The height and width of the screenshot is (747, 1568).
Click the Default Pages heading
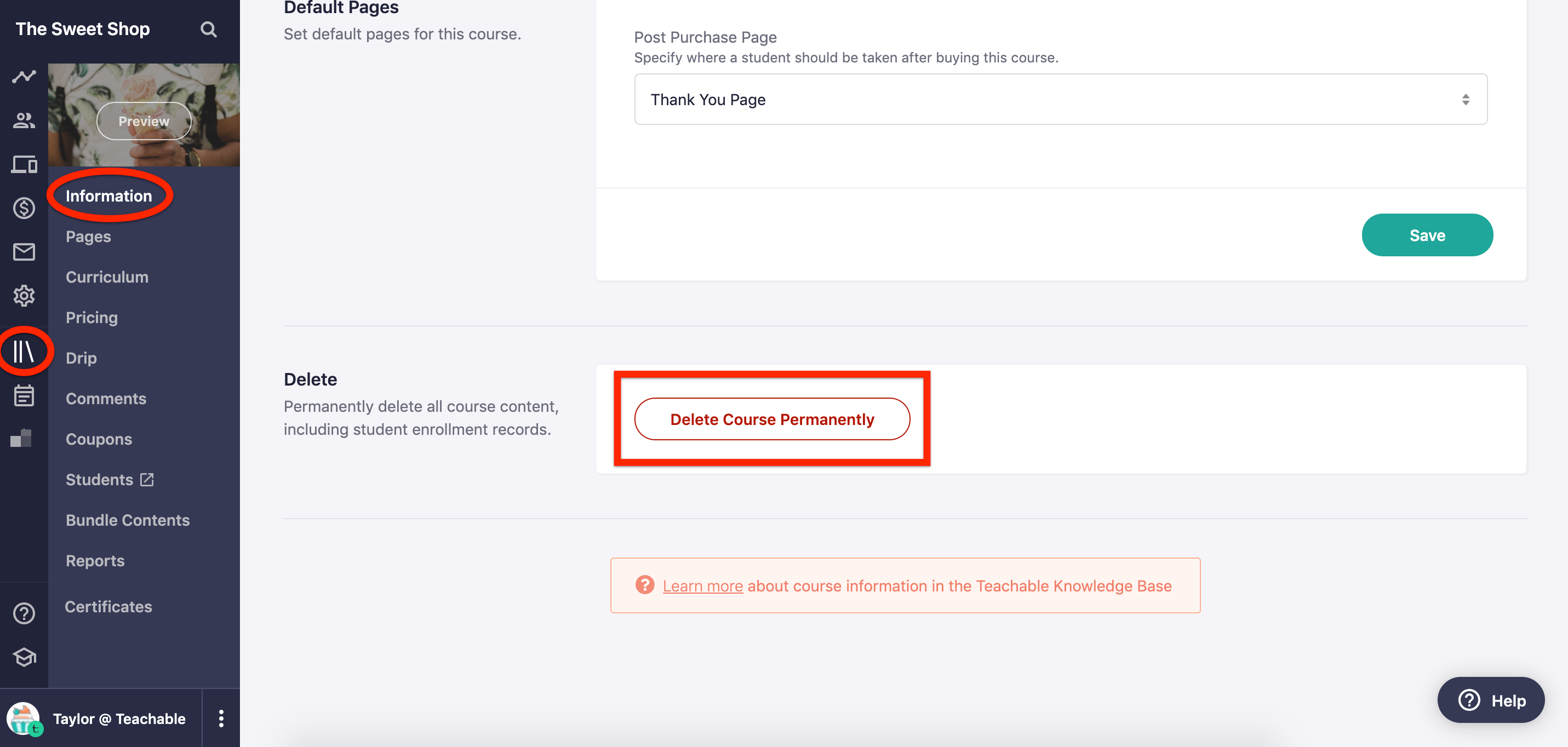tap(341, 7)
